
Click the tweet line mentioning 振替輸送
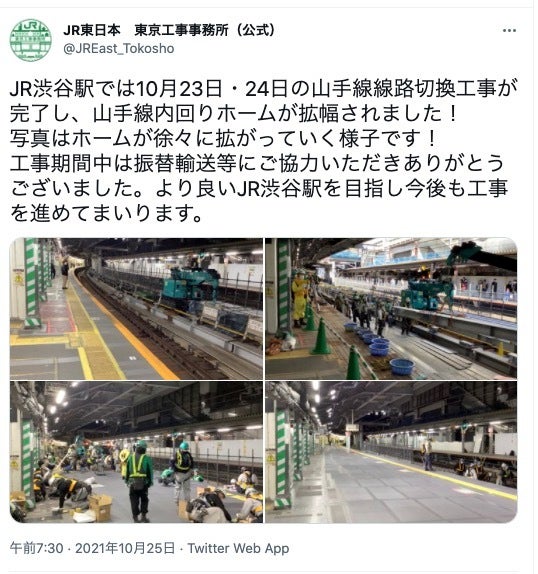point(257,163)
